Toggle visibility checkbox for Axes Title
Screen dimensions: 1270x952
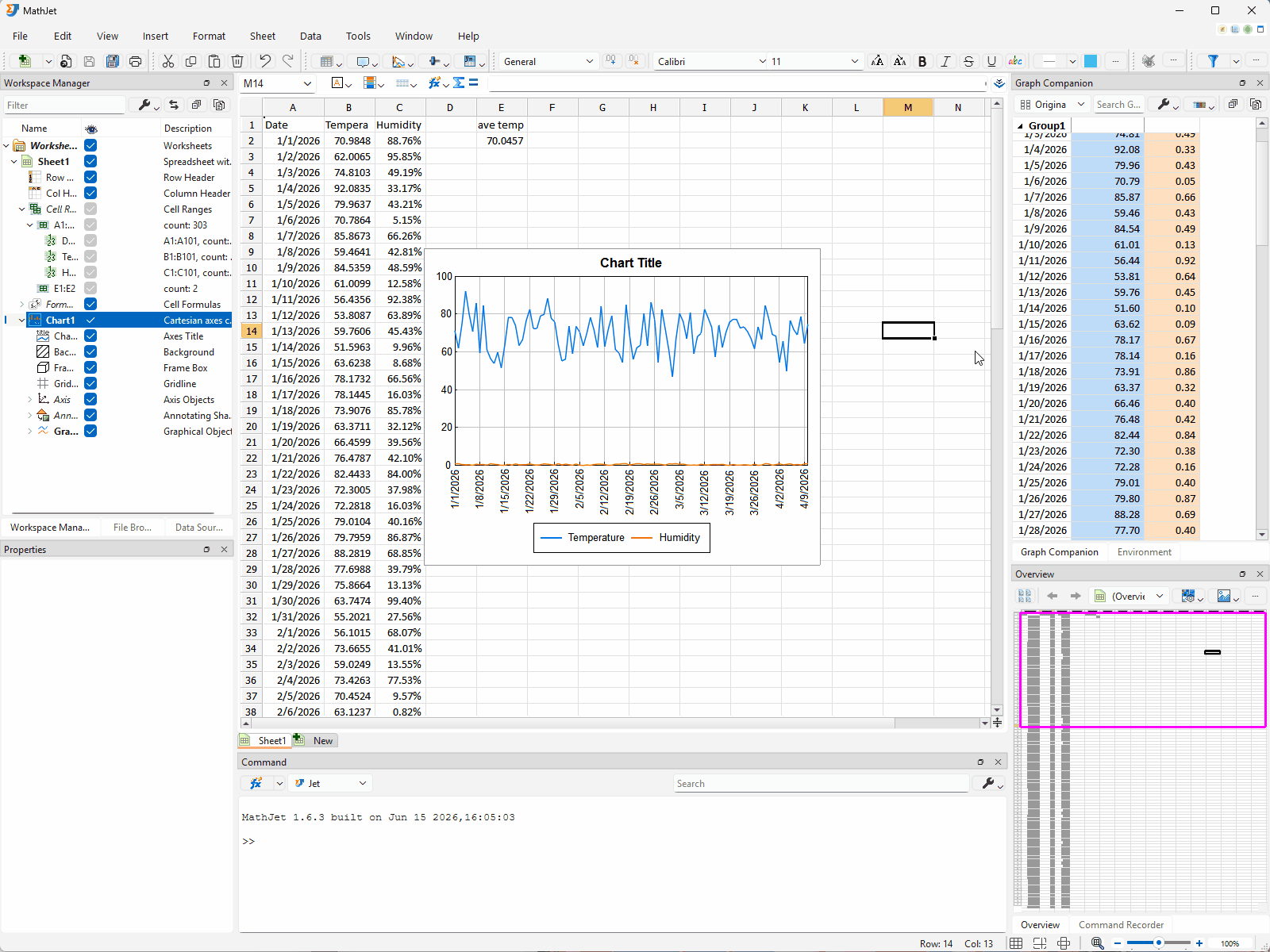point(90,336)
